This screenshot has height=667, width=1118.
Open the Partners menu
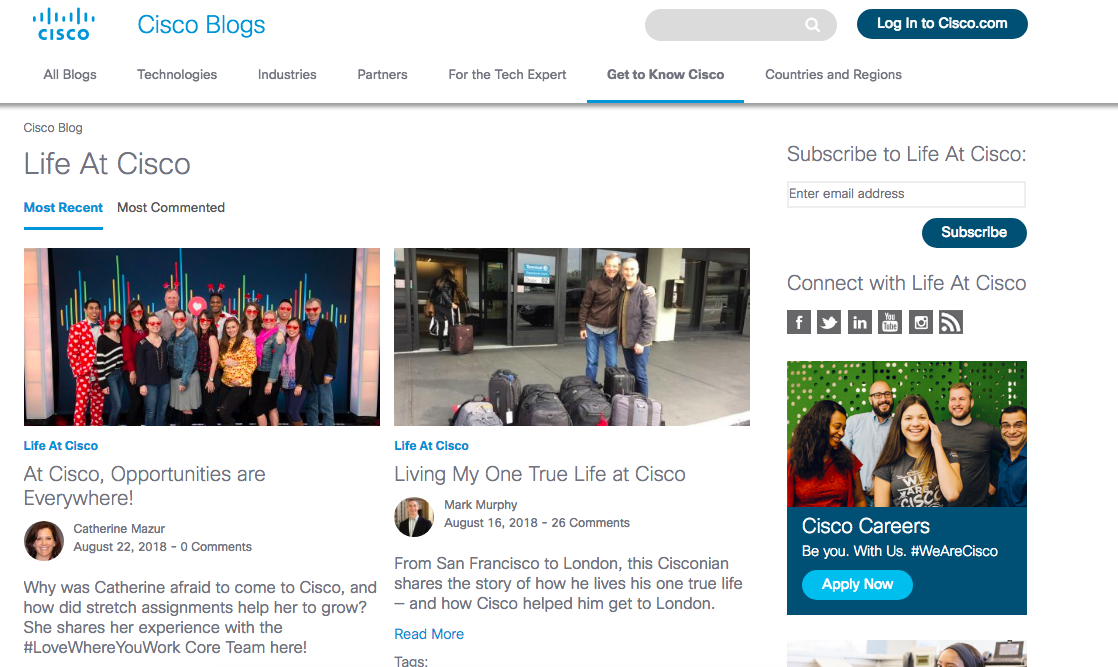click(382, 74)
